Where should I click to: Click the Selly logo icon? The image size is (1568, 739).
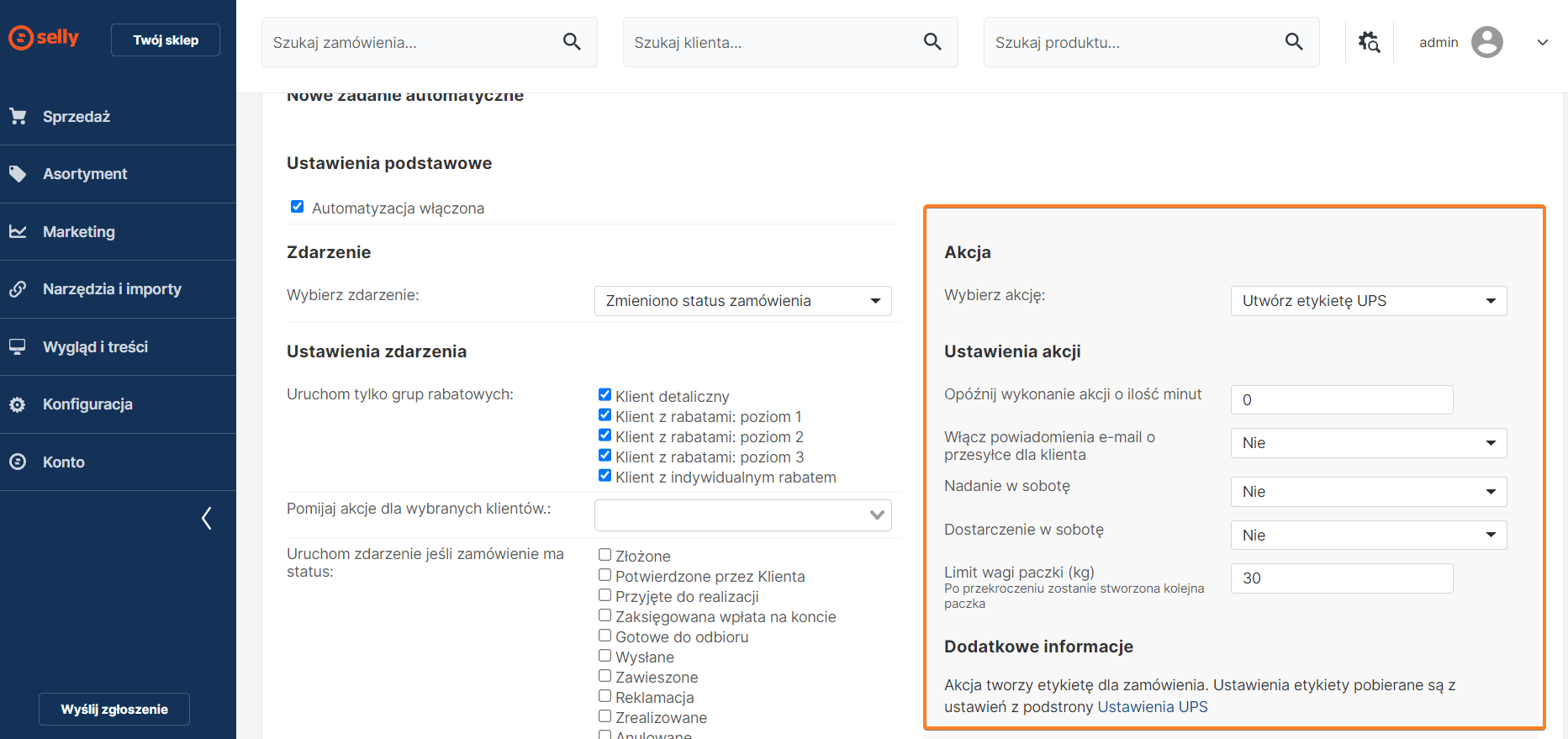(x=22, y=38)
